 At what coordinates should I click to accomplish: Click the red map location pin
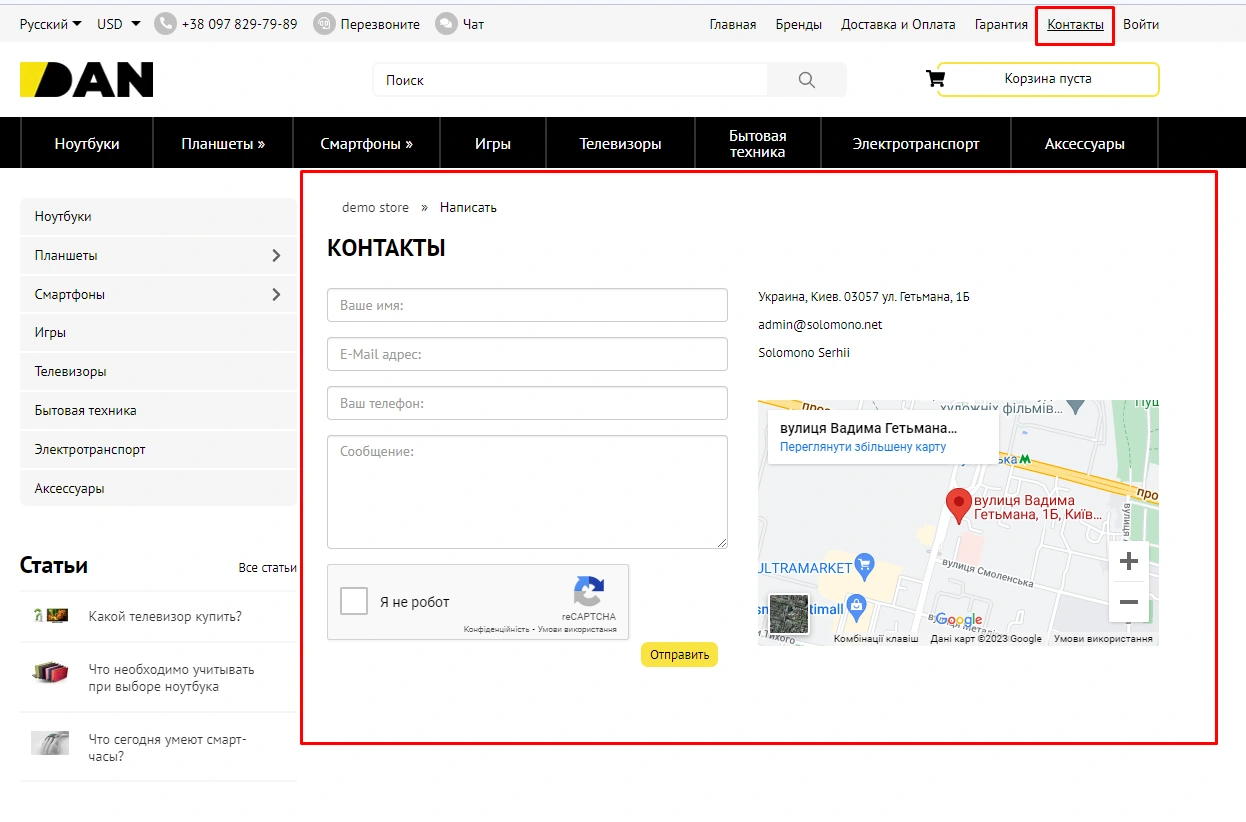pyautogui.click(x=959, y=505)
